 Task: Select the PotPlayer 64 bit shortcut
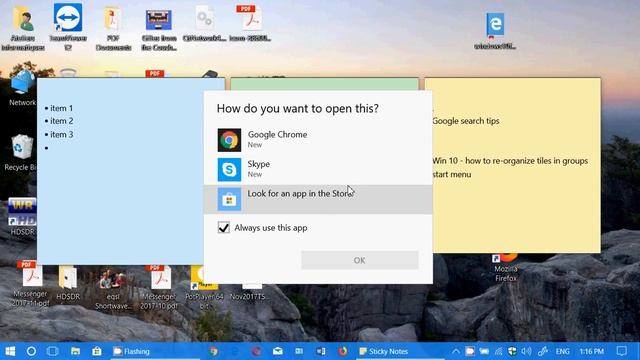(204, 288)
